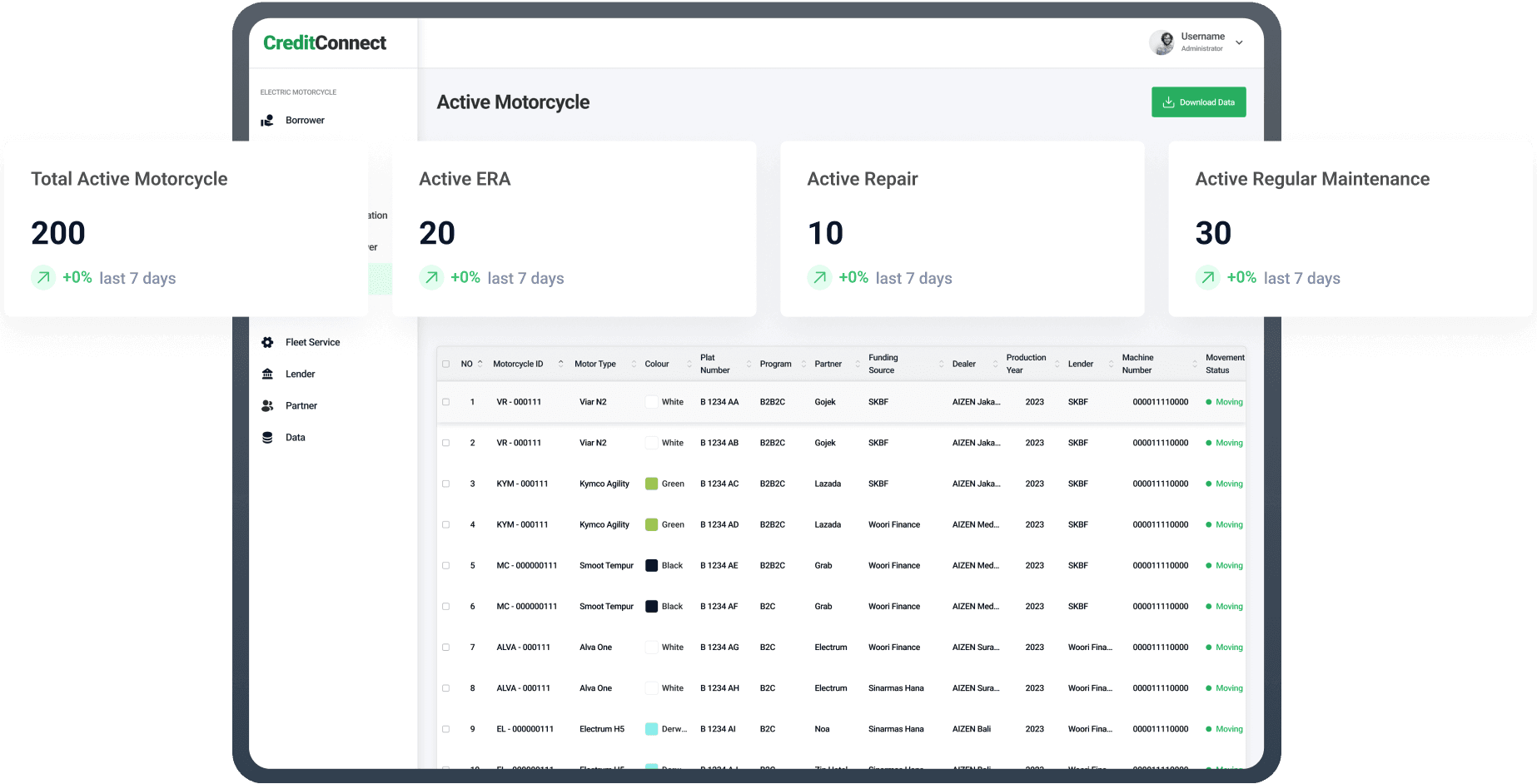Viewport: 1537px width, 784px height.
Task: Open the Partner menu item
Action: tap(301, 405)
